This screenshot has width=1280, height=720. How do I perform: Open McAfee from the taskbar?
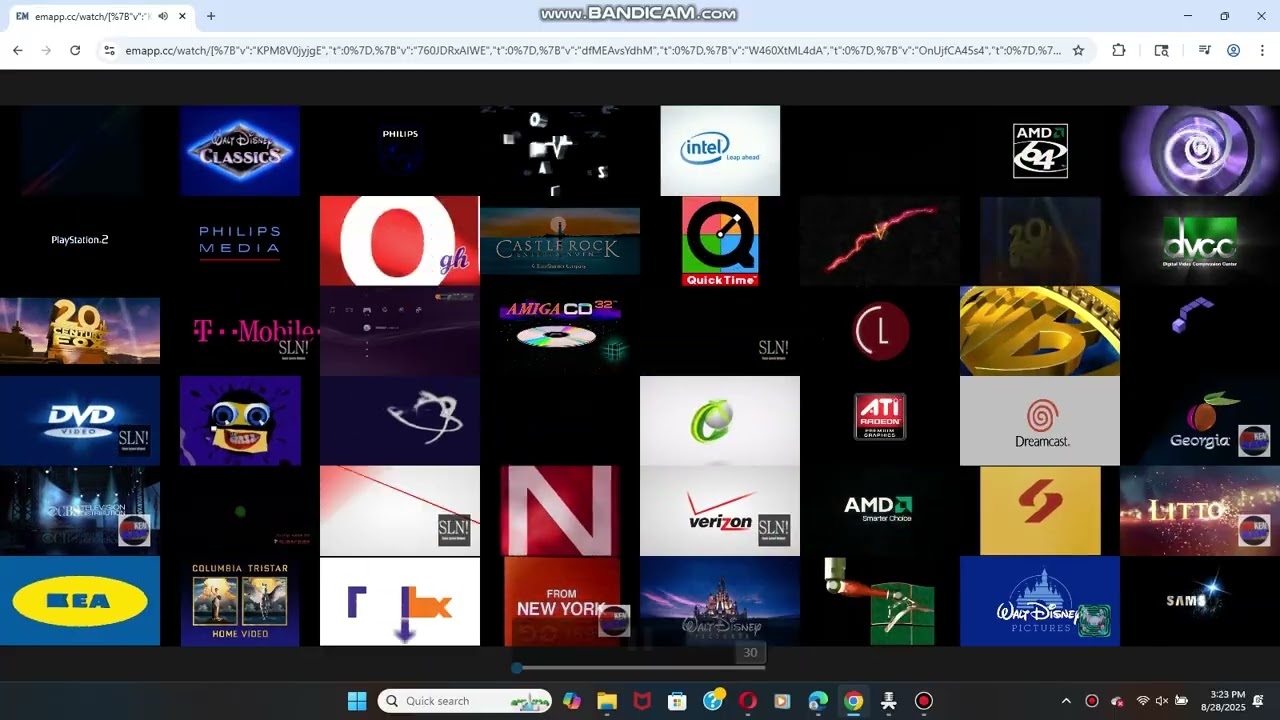pyautogui.click(x=642, y=701)
